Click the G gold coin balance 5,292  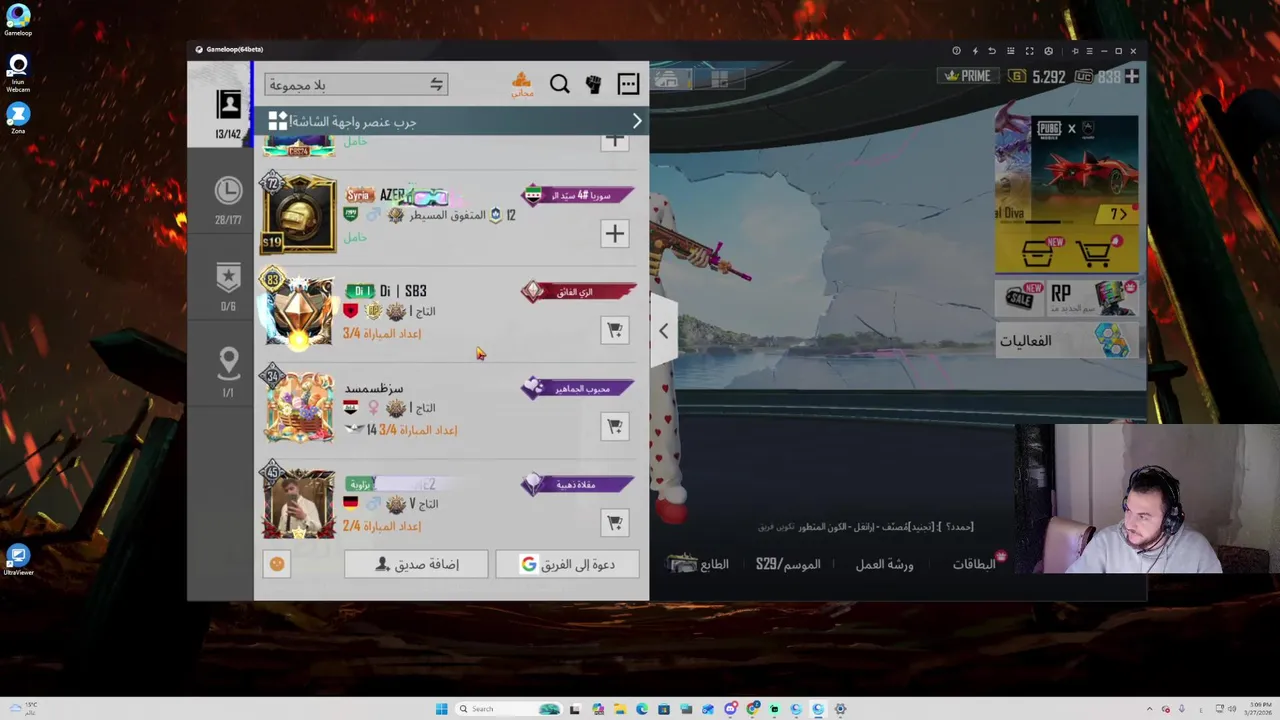(x=1037, y=76)
